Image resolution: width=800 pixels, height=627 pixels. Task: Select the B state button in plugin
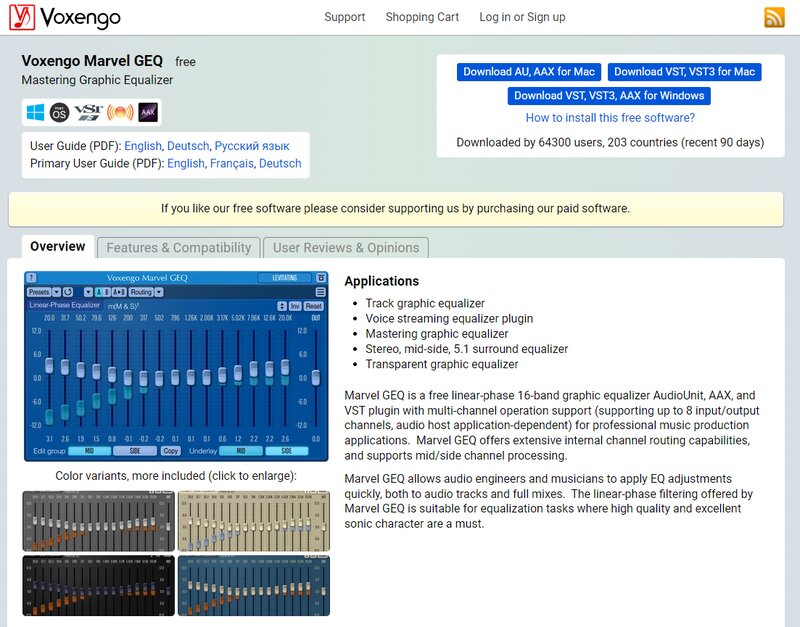(x=107, y=292)
